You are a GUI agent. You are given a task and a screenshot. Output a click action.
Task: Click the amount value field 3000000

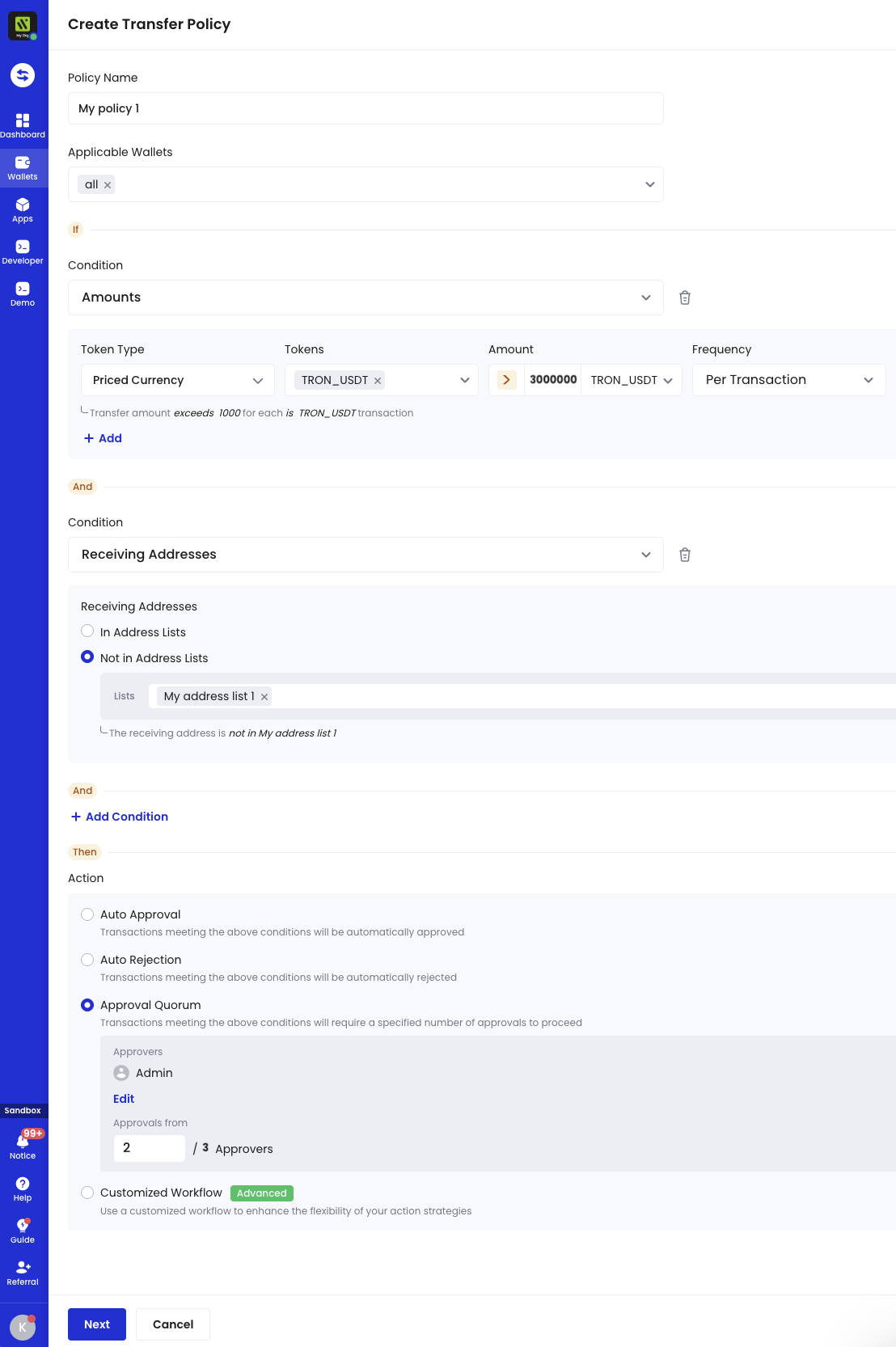coord(553,380)
